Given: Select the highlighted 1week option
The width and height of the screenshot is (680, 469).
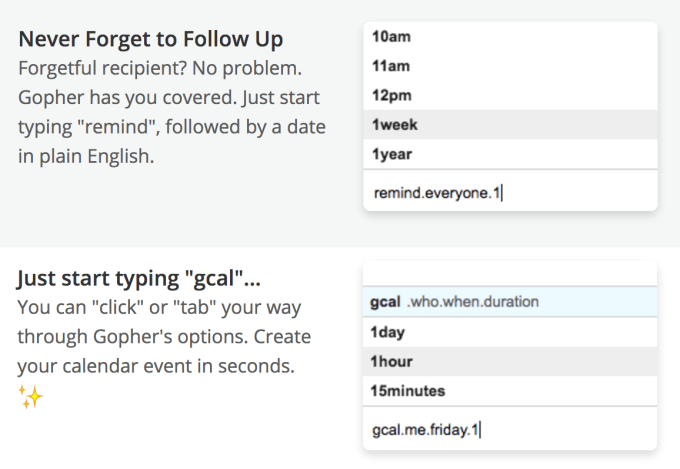Looking at the screenshot, I should [394, 125].
